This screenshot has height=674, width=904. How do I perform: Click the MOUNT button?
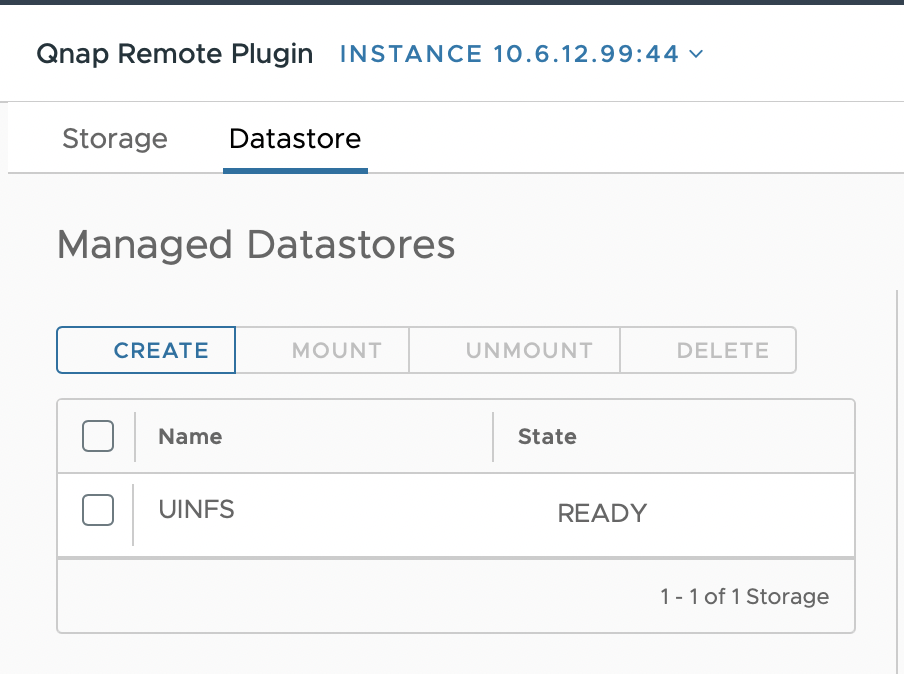click(336, 350)
